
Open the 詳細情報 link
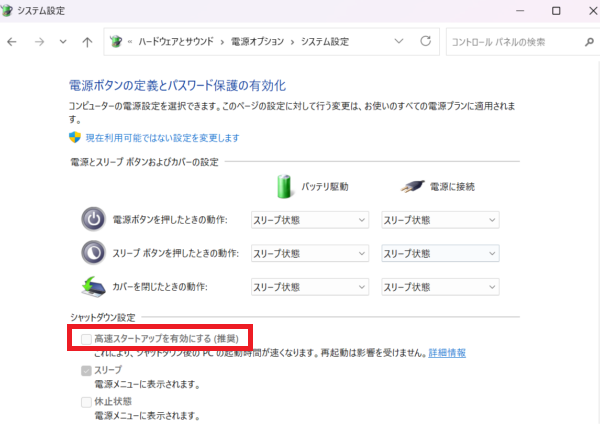point(447,353)
